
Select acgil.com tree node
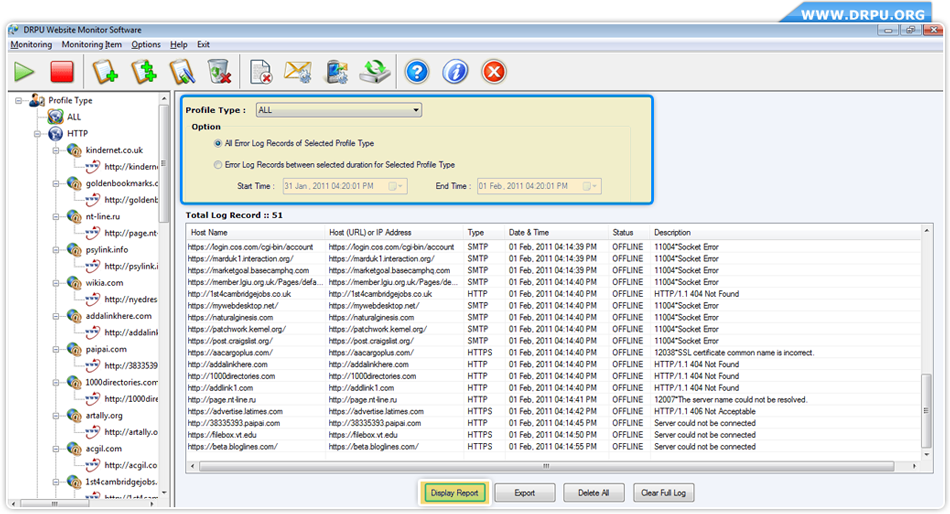(x=104, y=449)
